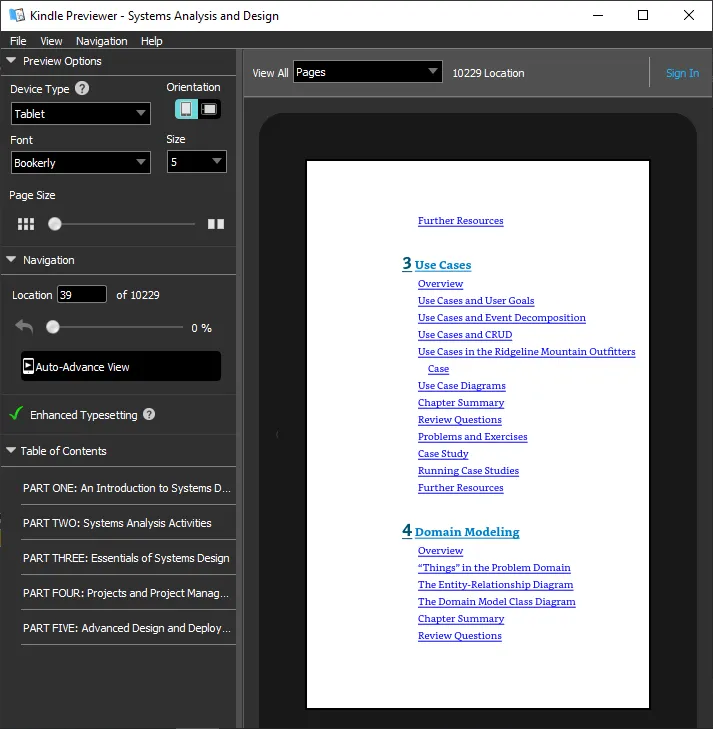The height and width of the screenshot is (729, 713).
Task: Follow Chapter Summary link under Domain Modeling
Action: coord(461,619)
